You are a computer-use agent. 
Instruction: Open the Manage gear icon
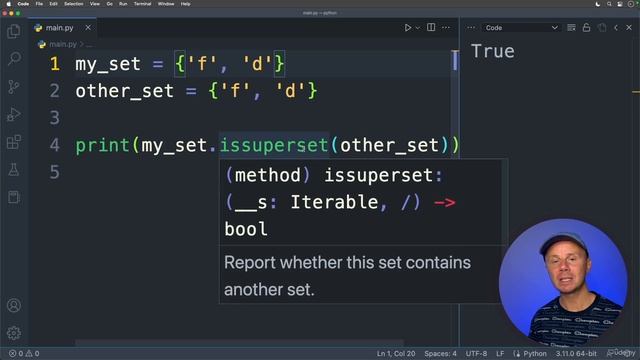pos(14,333)
